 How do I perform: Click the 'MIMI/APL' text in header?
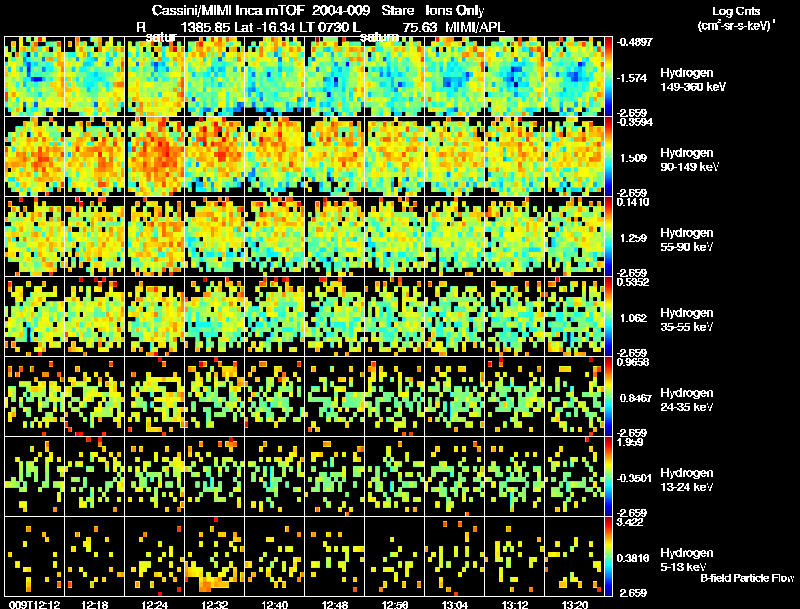click(475, 28)
